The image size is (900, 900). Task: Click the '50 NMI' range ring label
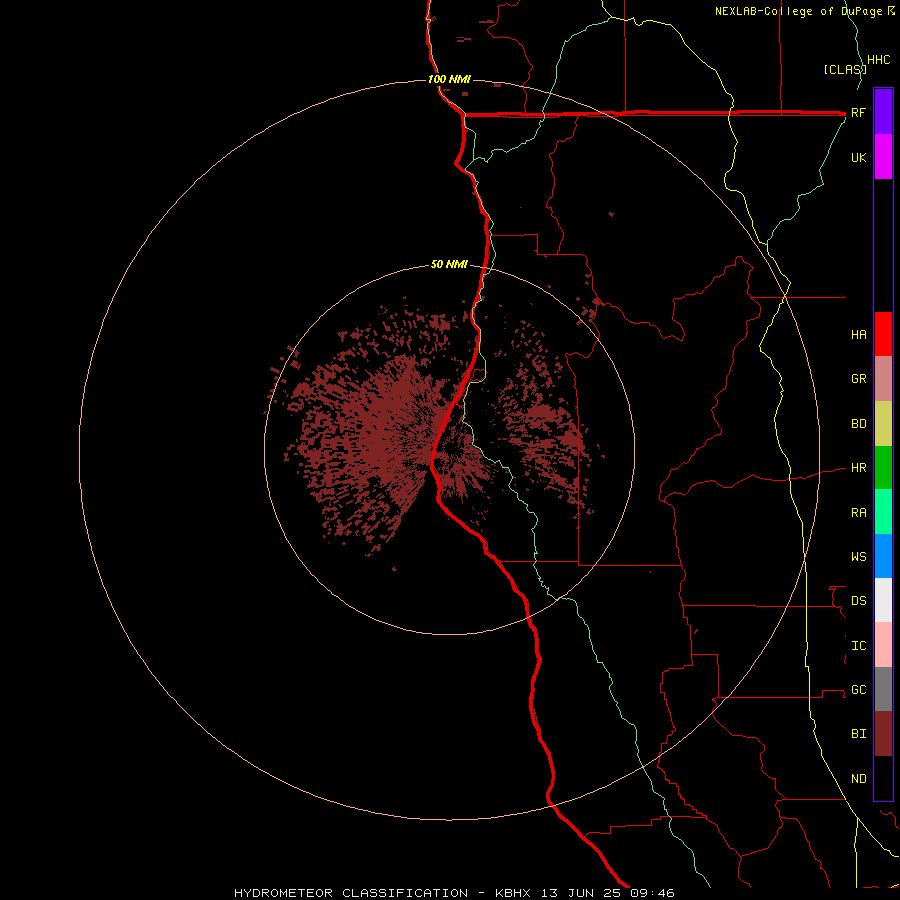coord(449,264)
